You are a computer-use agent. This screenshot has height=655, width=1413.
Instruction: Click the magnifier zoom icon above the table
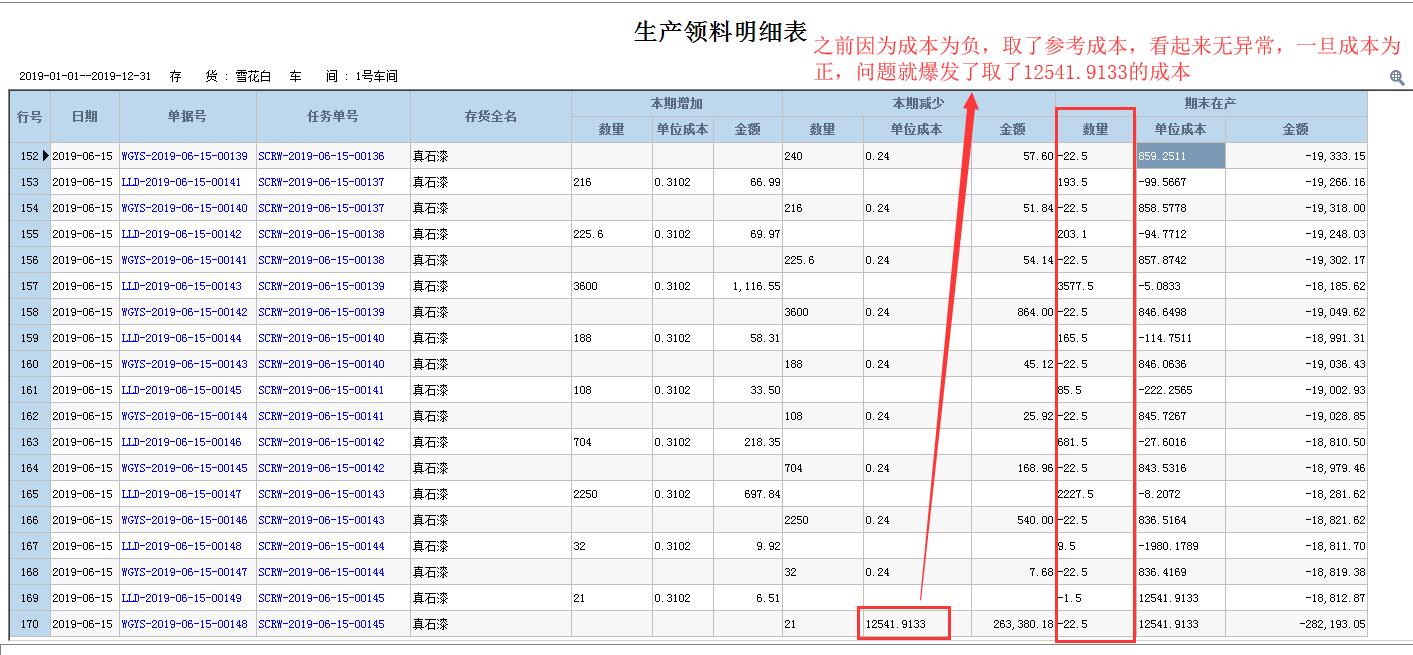(1396, 78)
